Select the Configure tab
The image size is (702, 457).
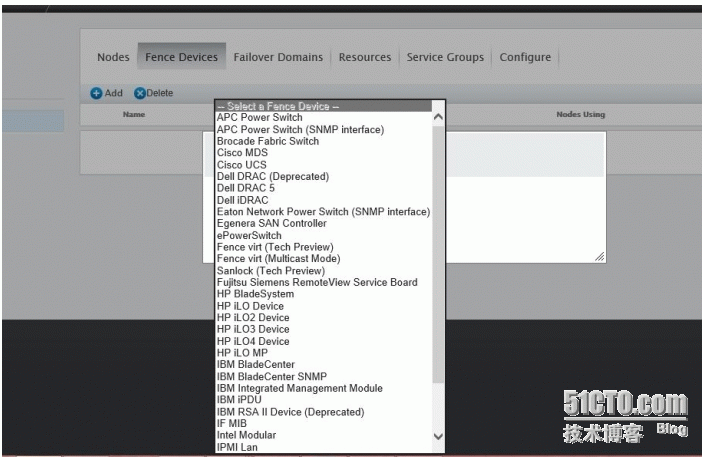(x=525, y=57)
